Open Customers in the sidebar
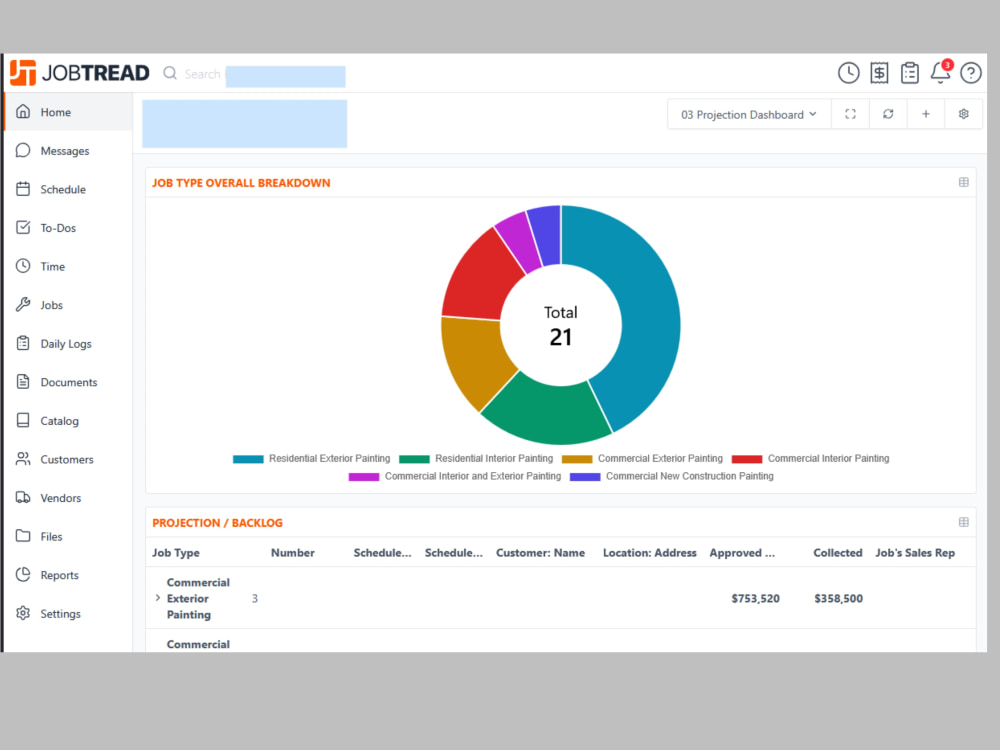1000x750 pixels. click(x=68, y=459)
